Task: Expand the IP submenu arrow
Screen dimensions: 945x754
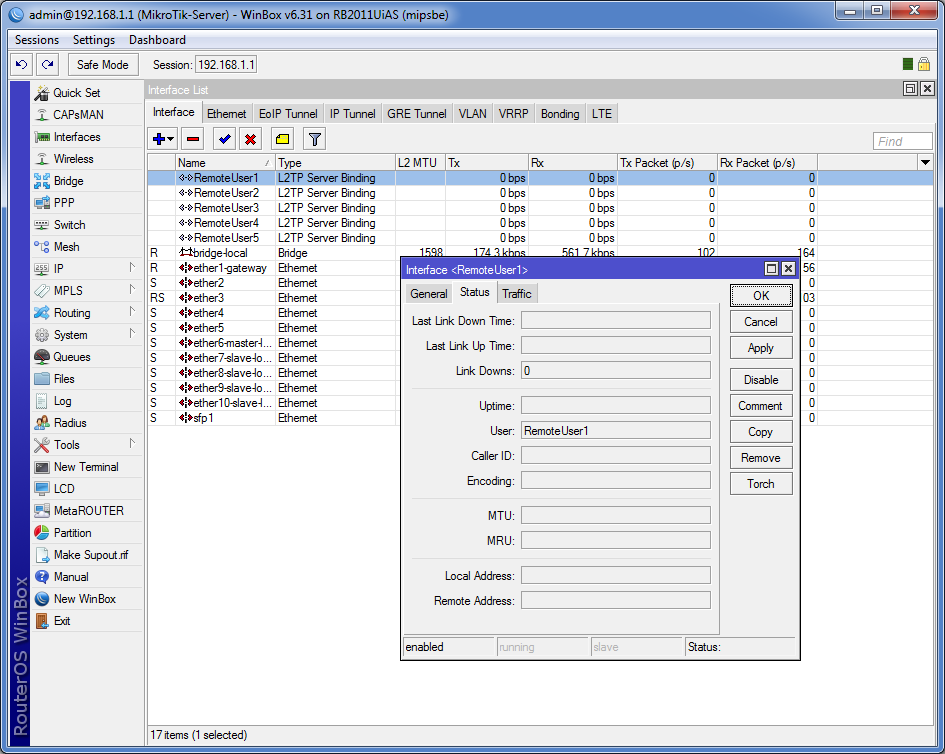Action: [132, 268]
